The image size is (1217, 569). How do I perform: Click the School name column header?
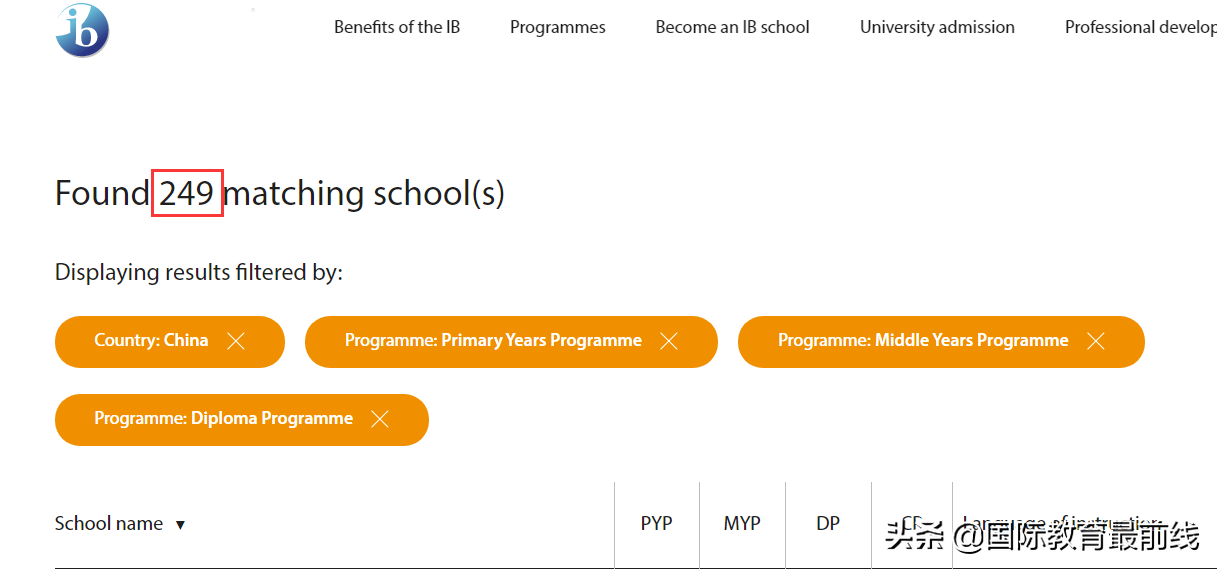108,523
